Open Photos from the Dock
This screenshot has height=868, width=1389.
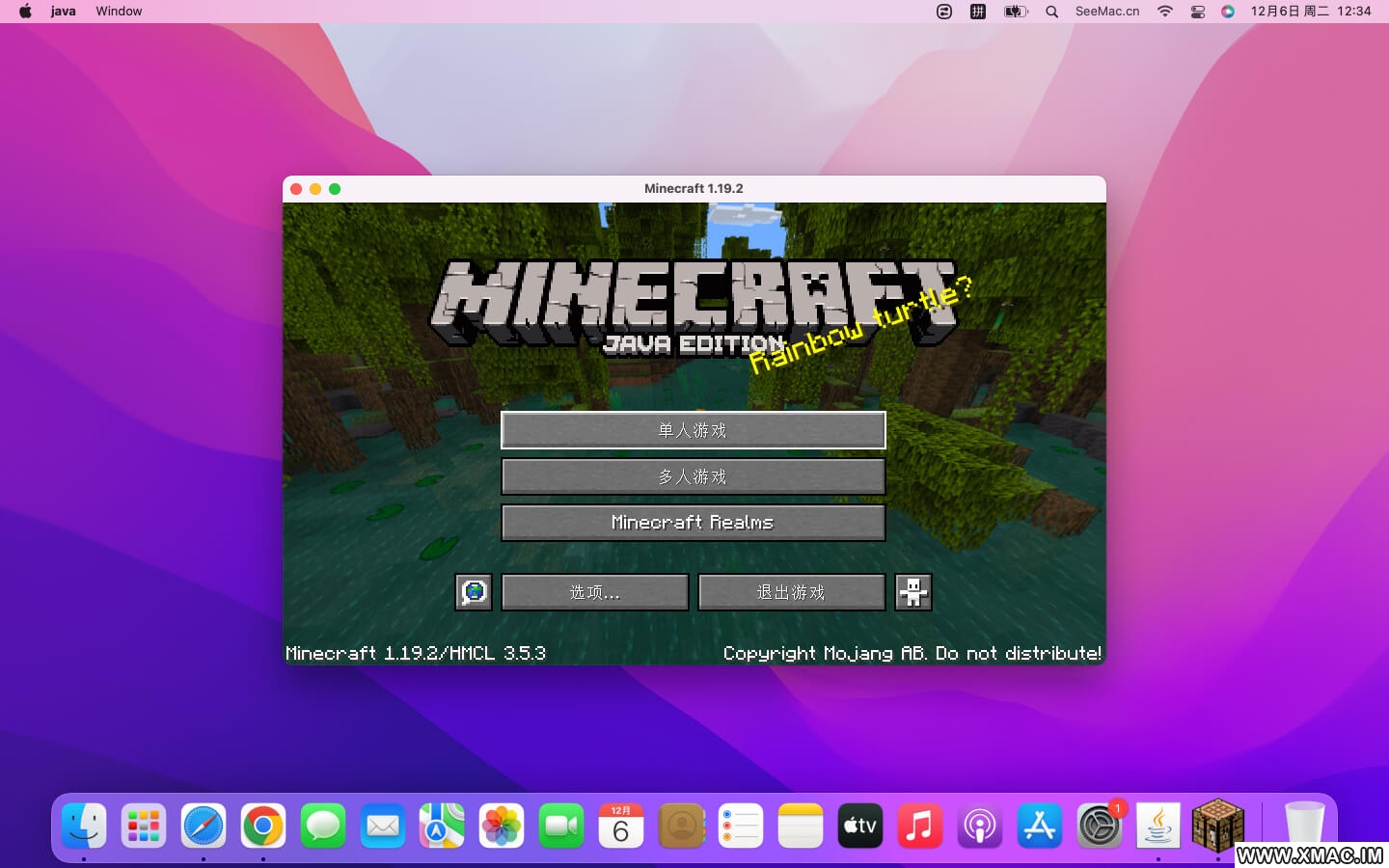(x=502, y=827)
